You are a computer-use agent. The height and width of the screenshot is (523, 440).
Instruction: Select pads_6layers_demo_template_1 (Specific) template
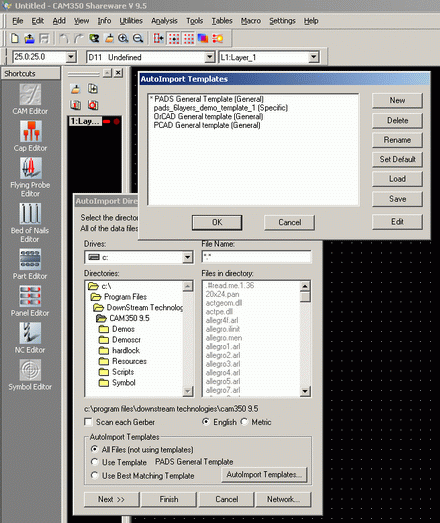(221, 108)
